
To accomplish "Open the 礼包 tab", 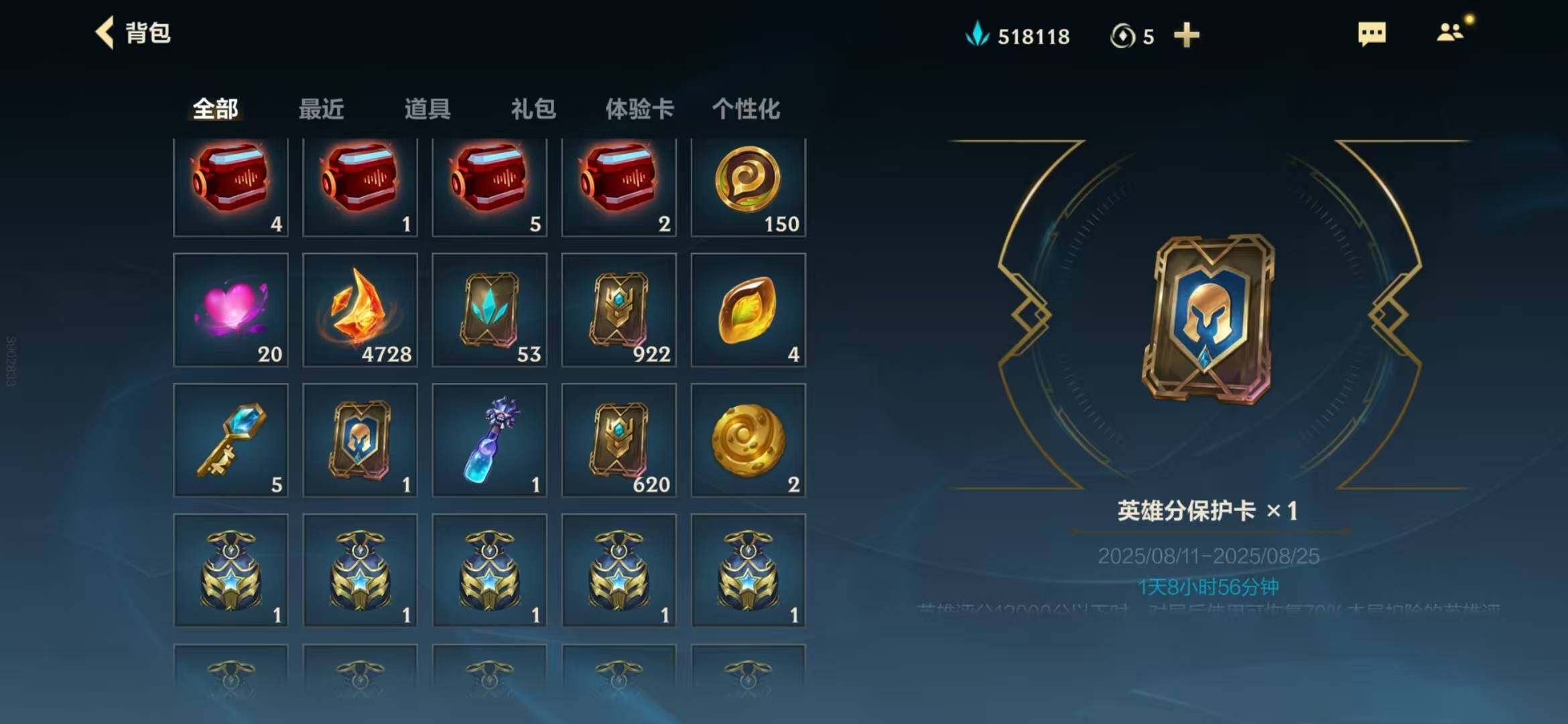I will click(533, 109).
